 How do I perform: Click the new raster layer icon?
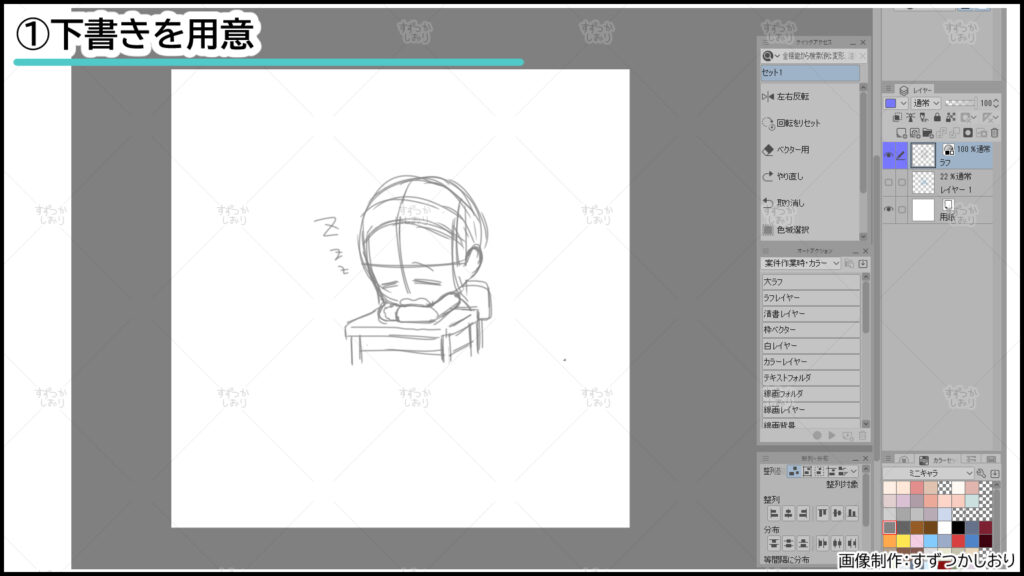[901, 133]
